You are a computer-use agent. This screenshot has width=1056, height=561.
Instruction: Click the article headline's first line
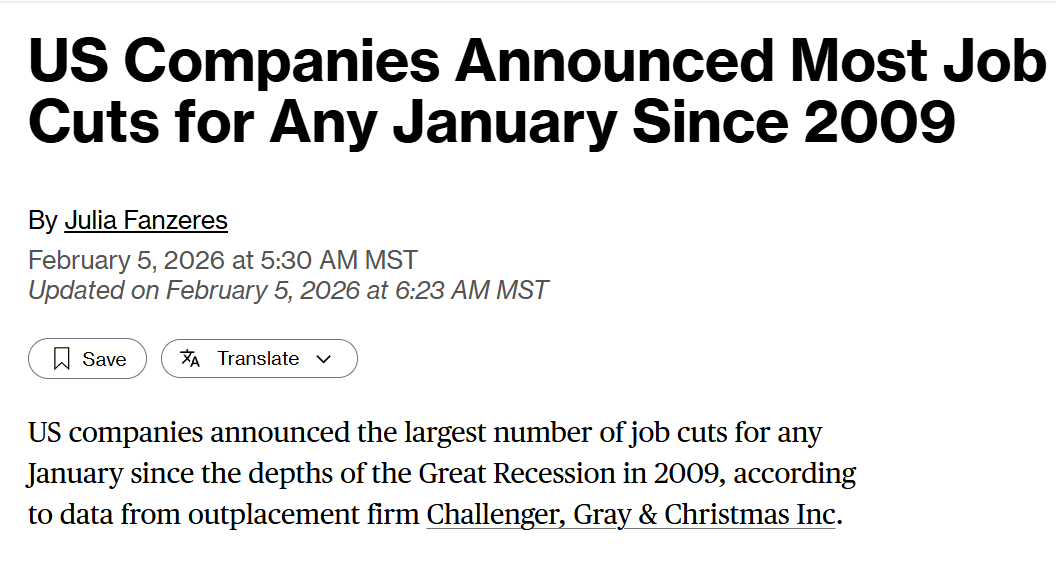536,62
